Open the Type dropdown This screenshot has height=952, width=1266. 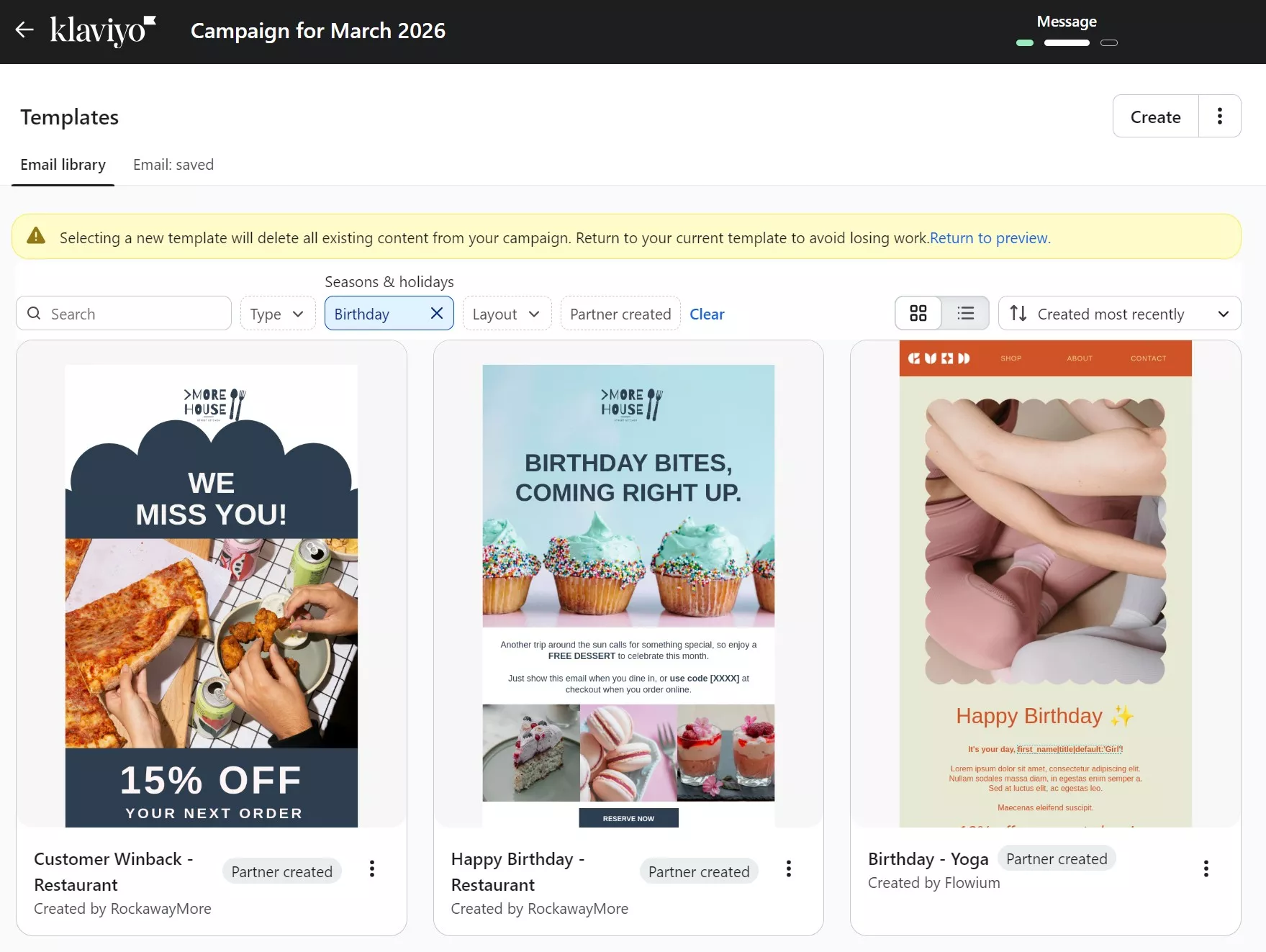[277, 314]
